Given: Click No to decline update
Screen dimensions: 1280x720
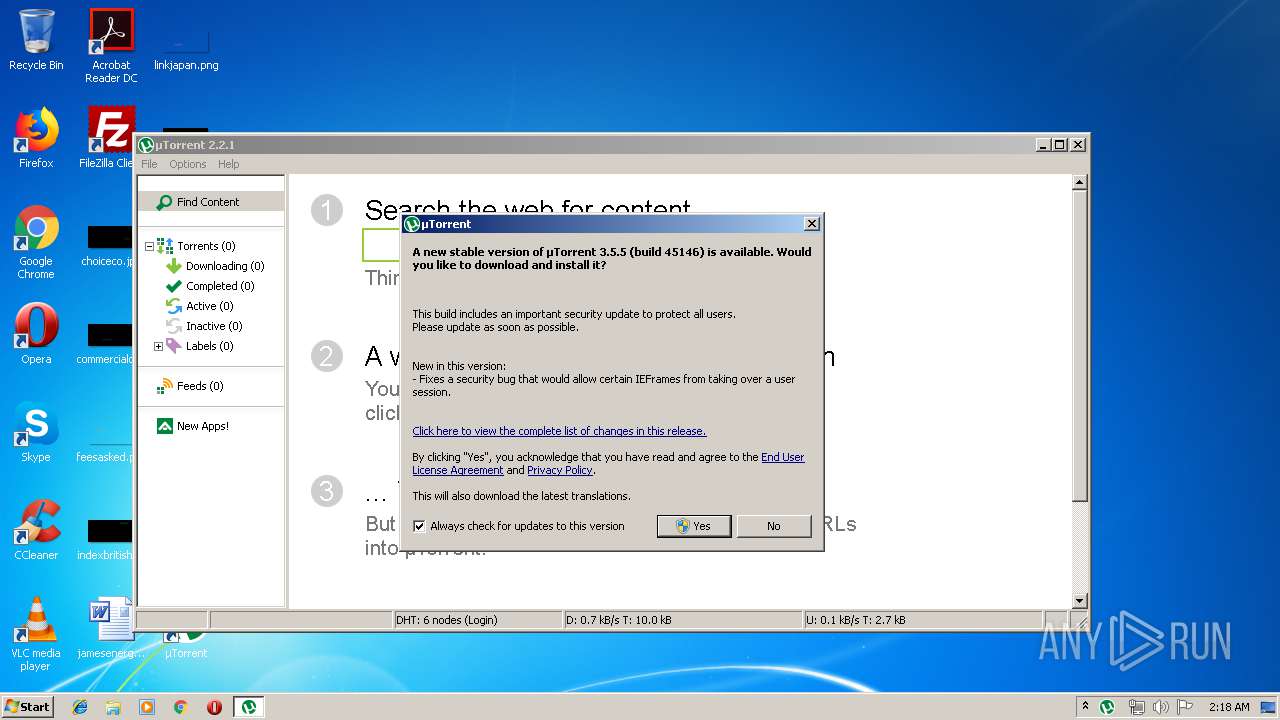Looking at the screenshot, I should [774, 526].
